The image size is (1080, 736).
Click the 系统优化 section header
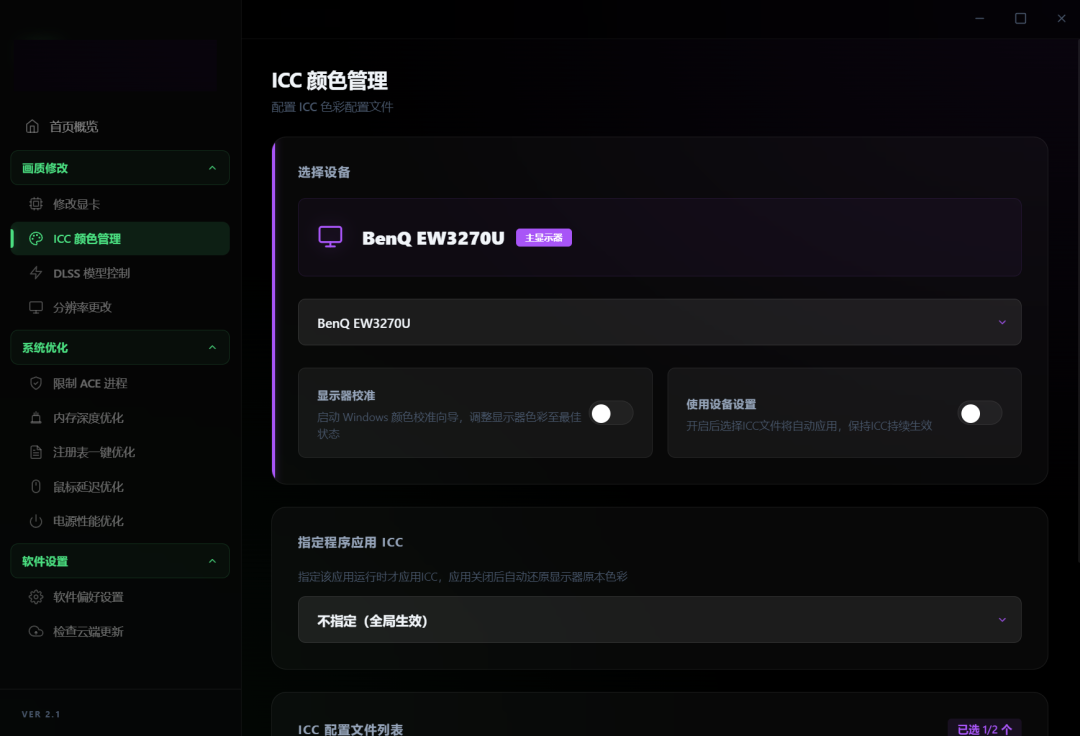tap(120, 348)
